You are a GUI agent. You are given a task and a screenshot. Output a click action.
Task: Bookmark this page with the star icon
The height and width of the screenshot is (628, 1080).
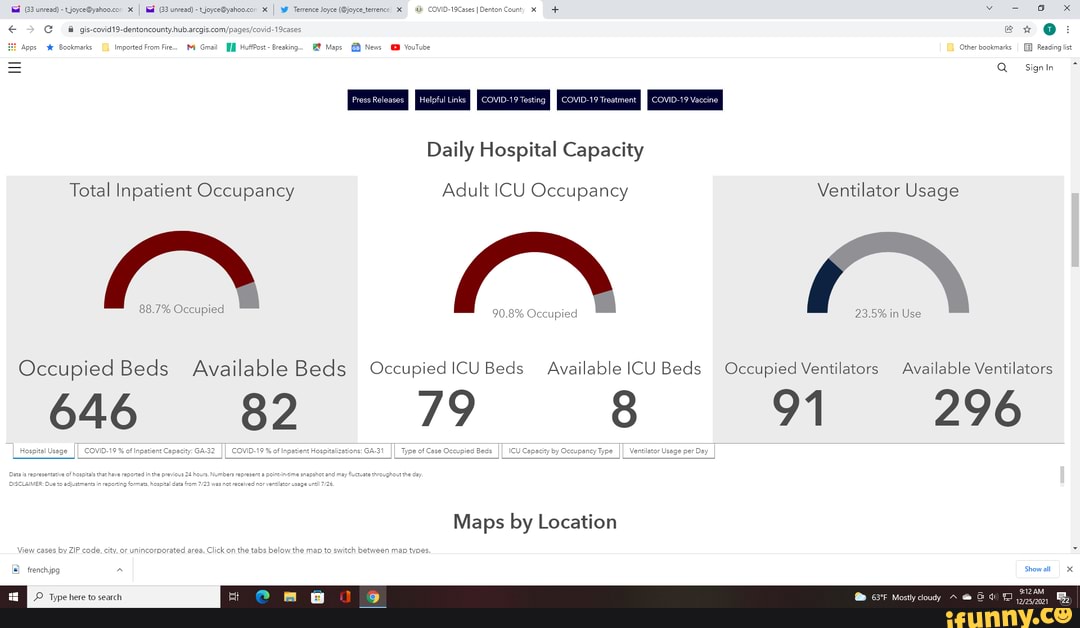point(1027,30)
